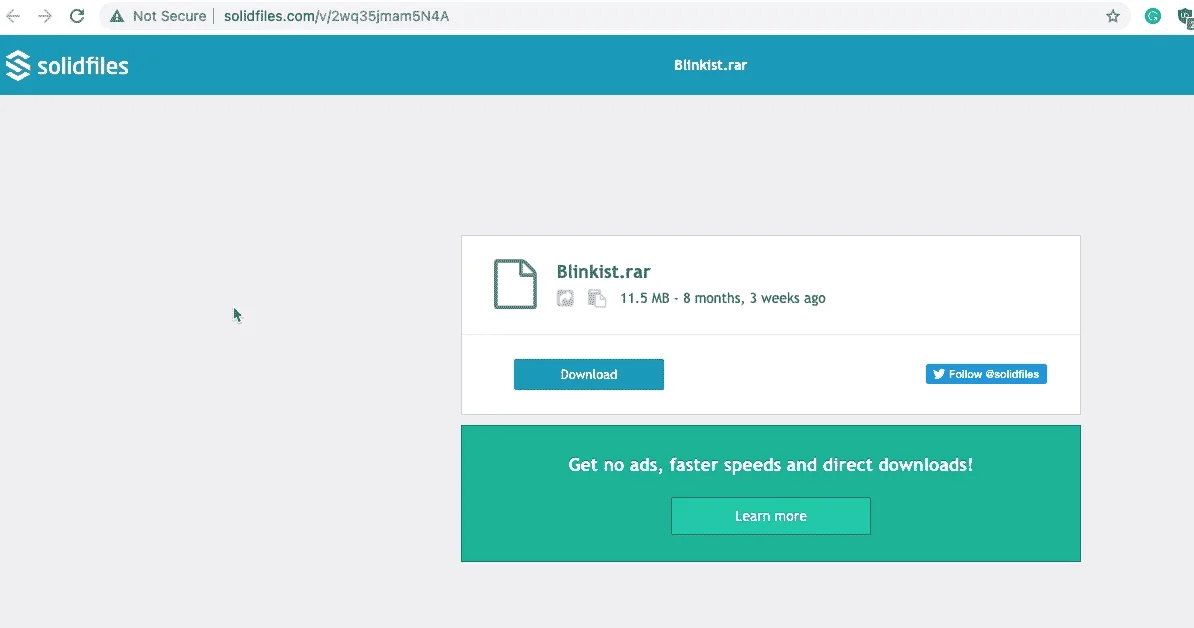Download the Blinkist.rar file
Image resolution: width=1194 pixels, height=628 pixels.
589,375
